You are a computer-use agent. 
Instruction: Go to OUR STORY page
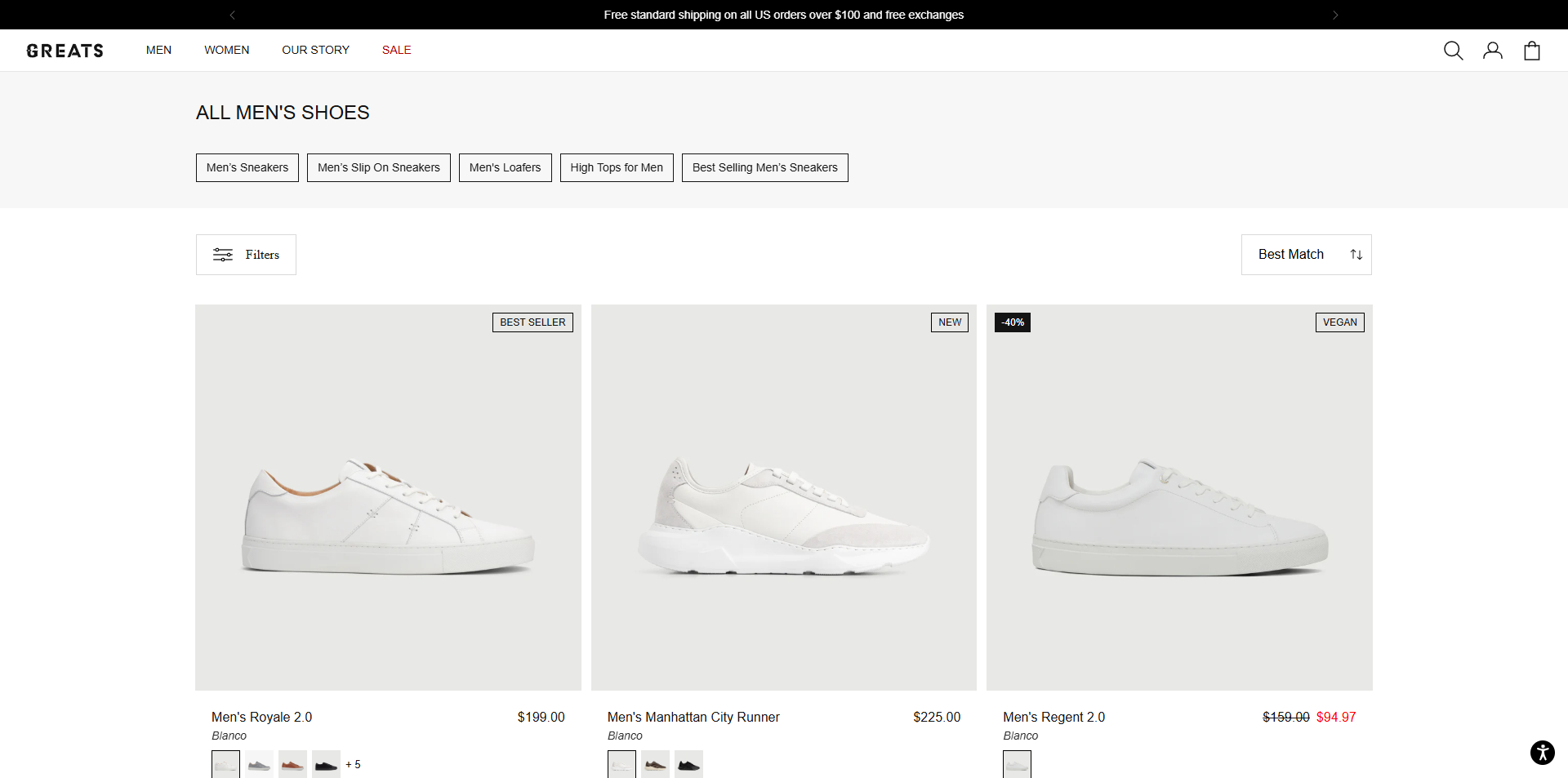[x=316, y=50]
